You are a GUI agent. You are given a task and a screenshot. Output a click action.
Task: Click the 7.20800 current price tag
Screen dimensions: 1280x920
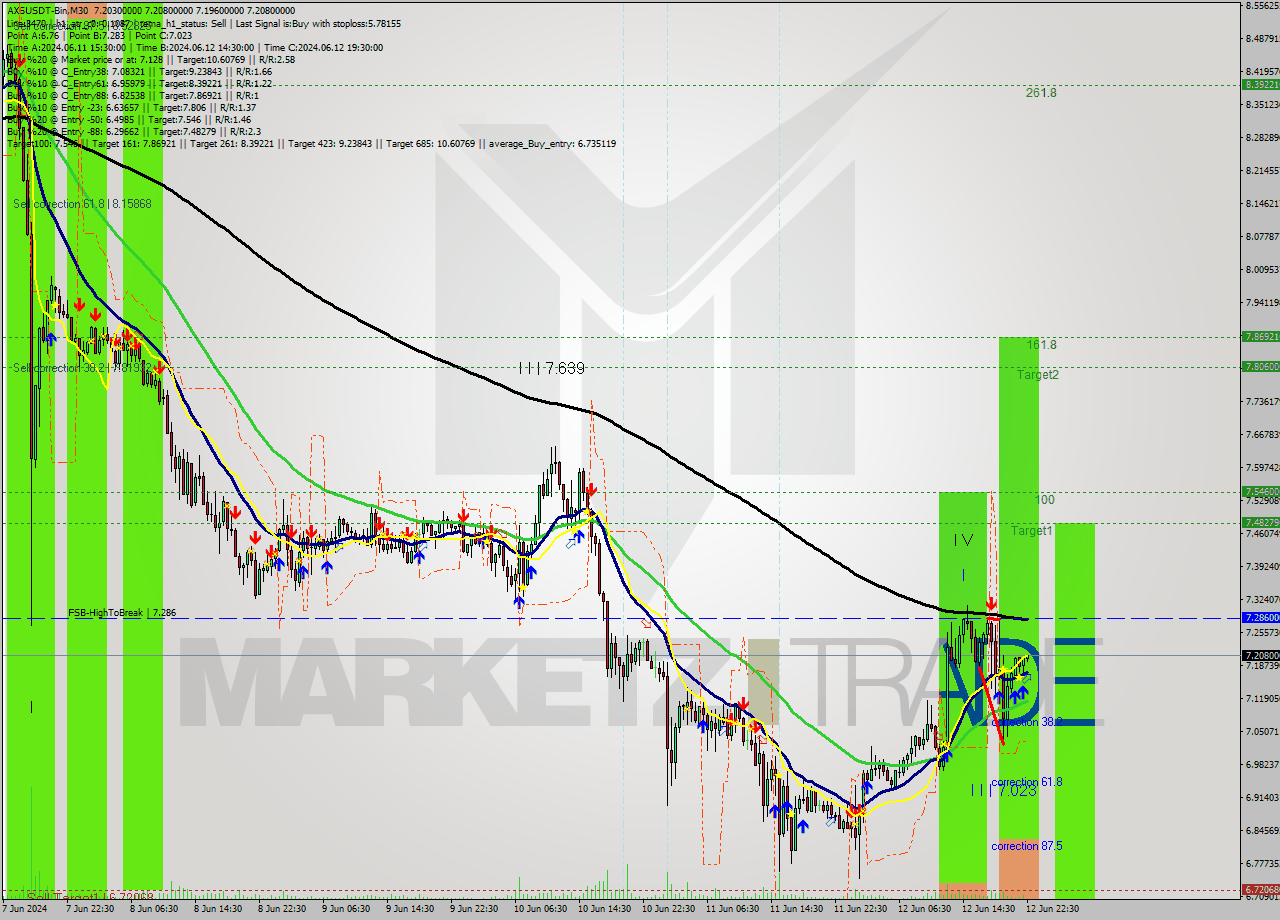coord(1260,655)
